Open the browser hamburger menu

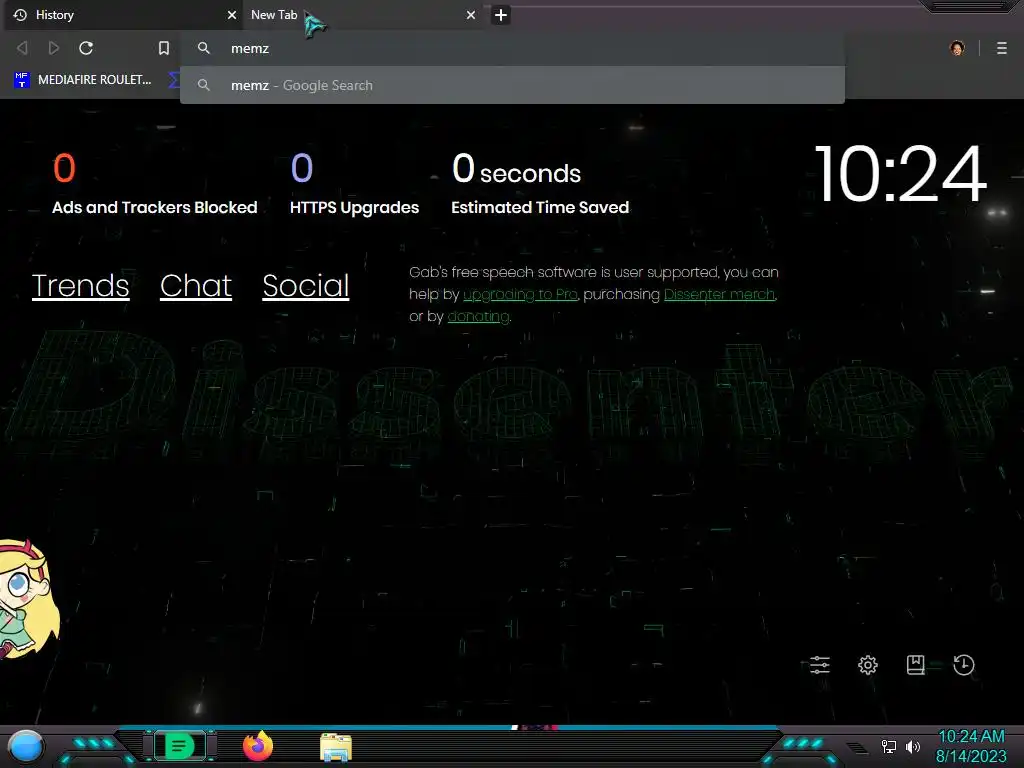coord(1001,48)
